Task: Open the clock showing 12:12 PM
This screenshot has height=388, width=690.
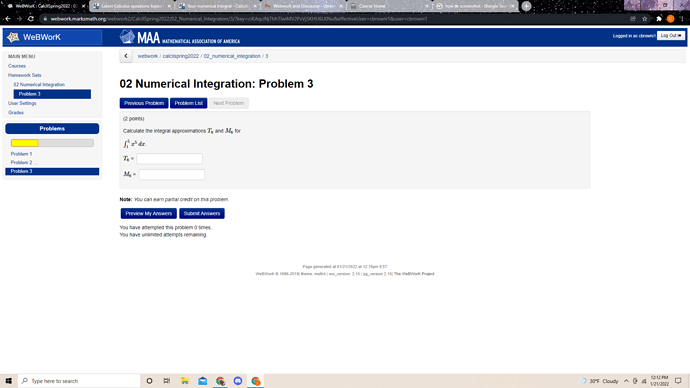Action: (659, 381)
